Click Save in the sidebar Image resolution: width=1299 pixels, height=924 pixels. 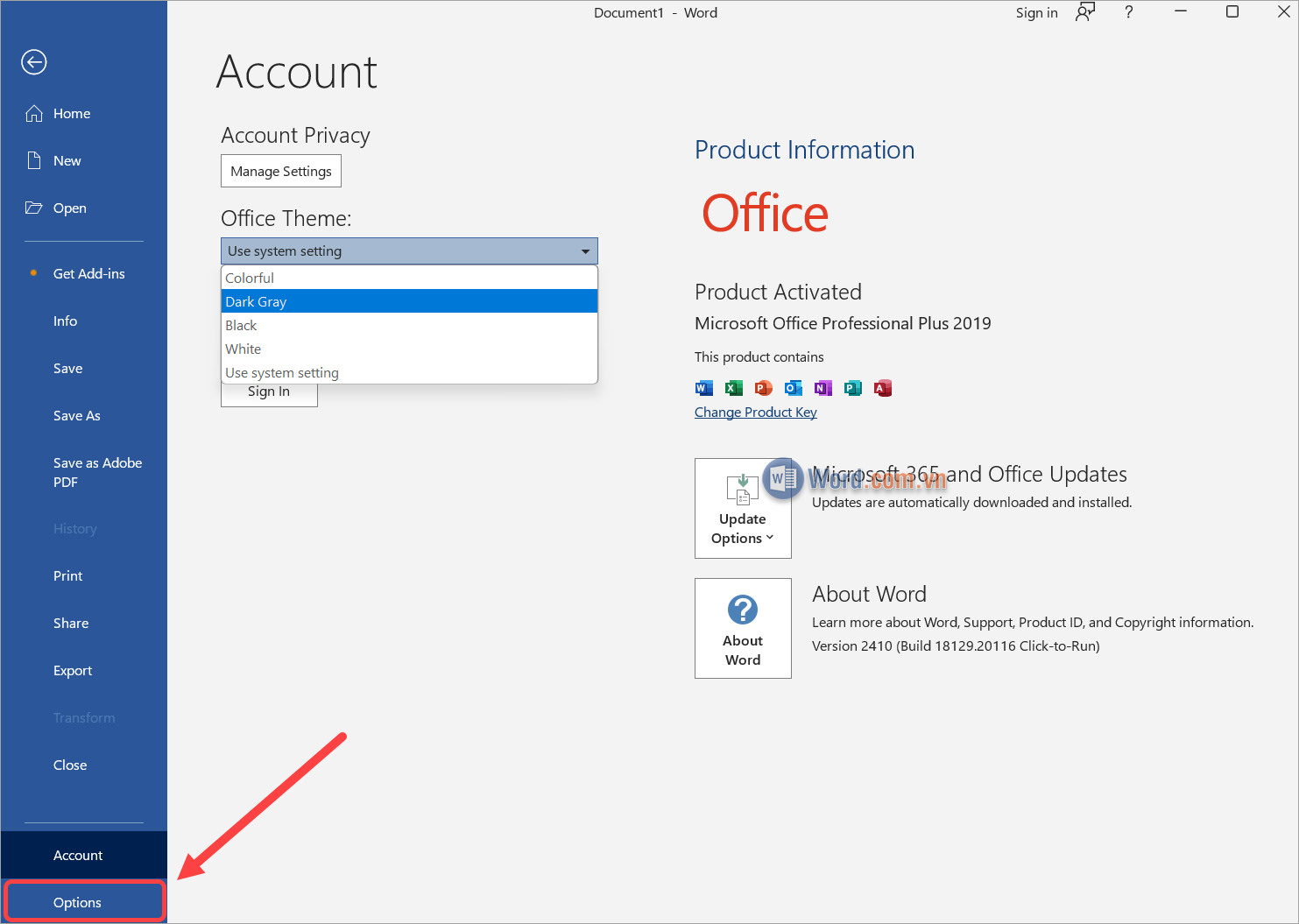(x=84, y=368)
